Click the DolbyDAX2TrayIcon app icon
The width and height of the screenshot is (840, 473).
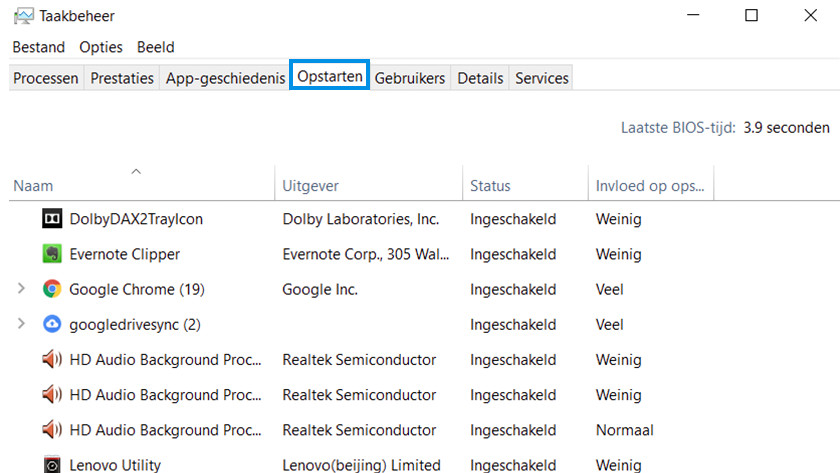click(x=52, y=219)
